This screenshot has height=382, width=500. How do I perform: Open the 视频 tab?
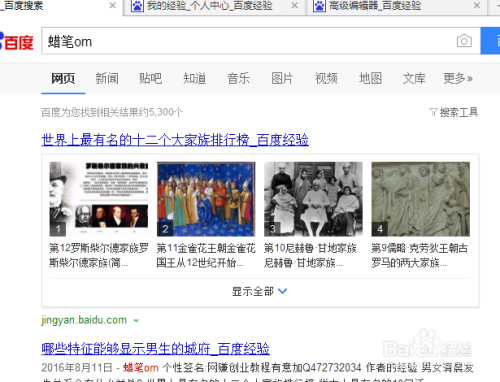pos(326,79)
